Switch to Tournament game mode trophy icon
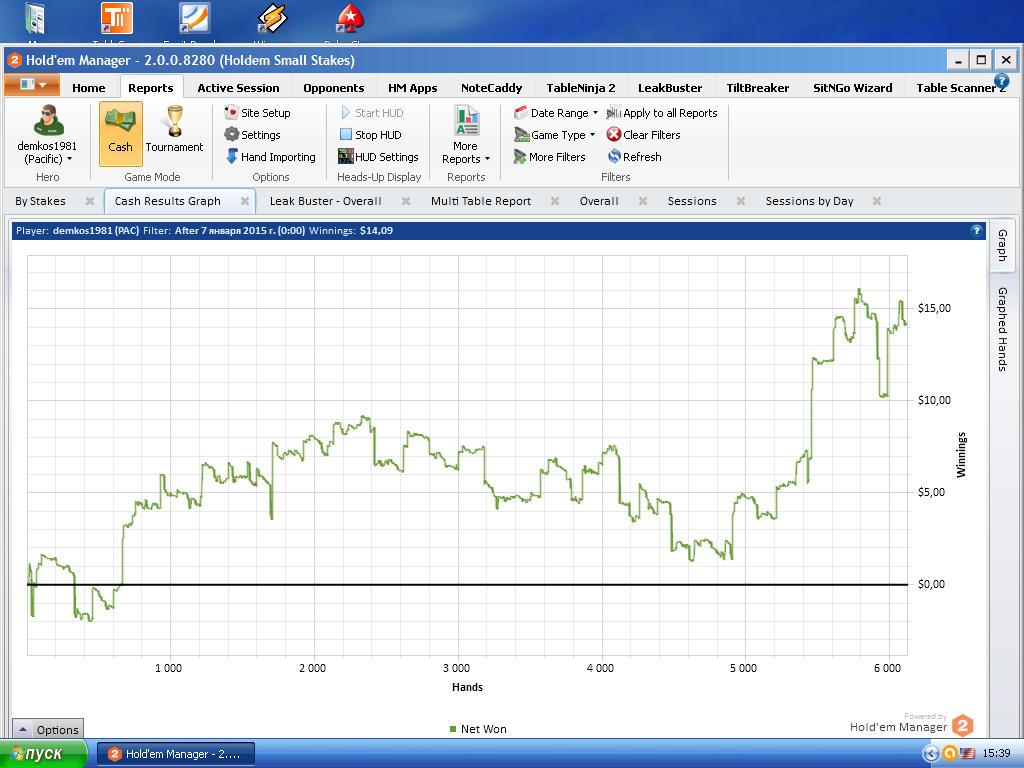The image size is (1024, 768). tap(174, 131)
